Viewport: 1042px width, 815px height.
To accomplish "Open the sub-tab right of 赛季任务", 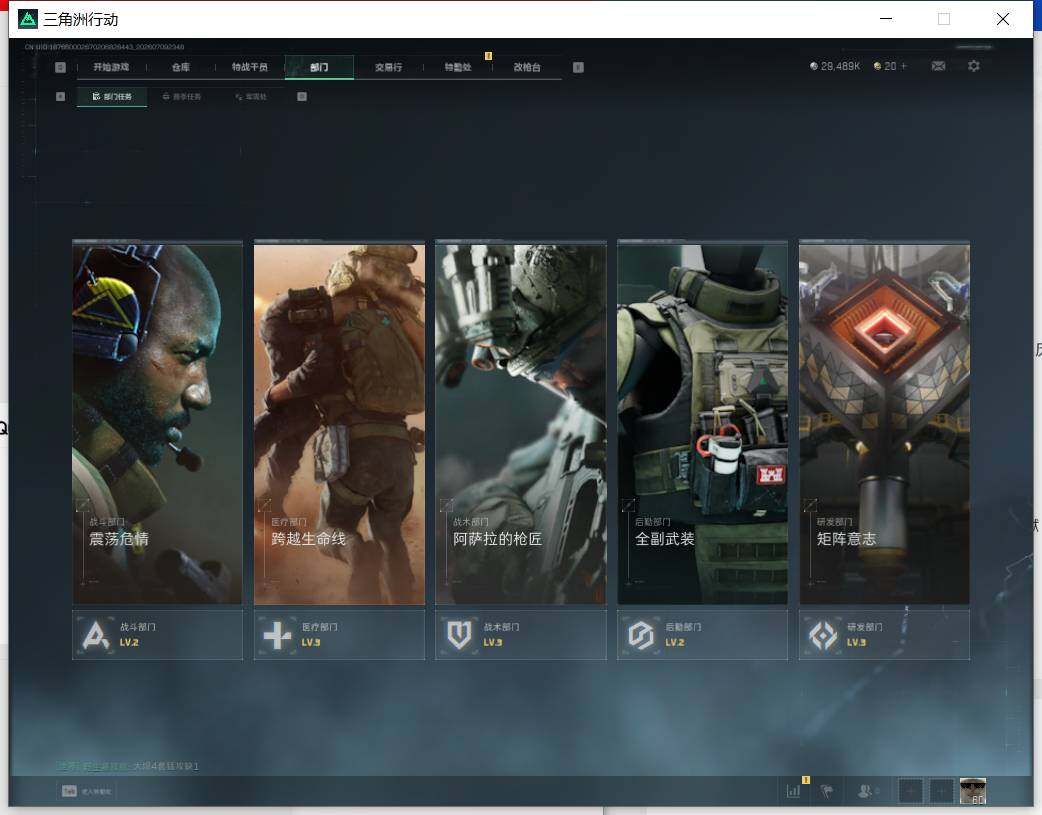I will coord(251,96).
